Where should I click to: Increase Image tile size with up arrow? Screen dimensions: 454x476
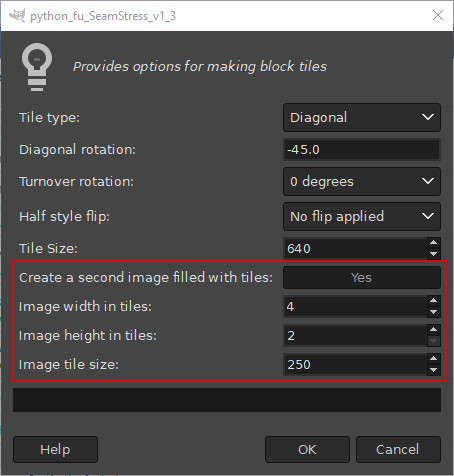tap(433, 359)
